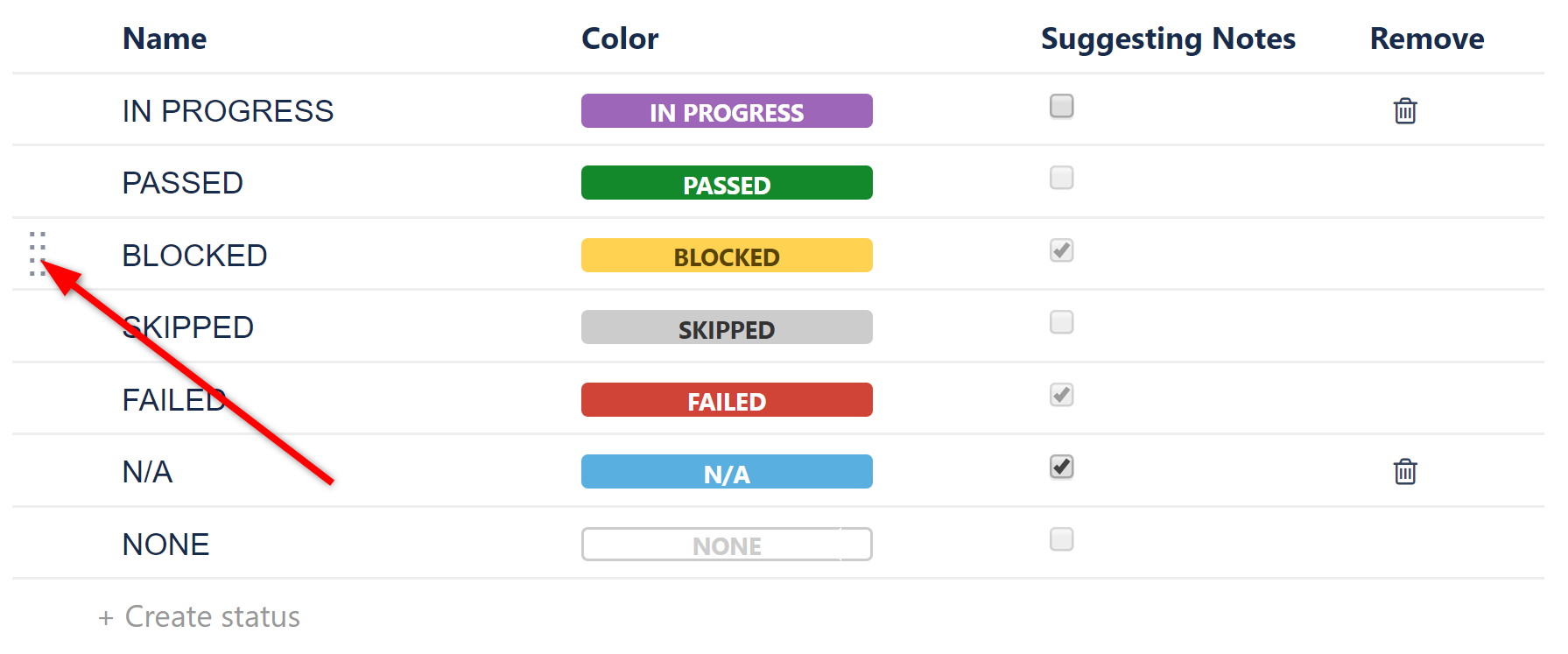
Task: Enable Suggesting Notes for IN PROGRESS
Action: tap(1061, 106)
